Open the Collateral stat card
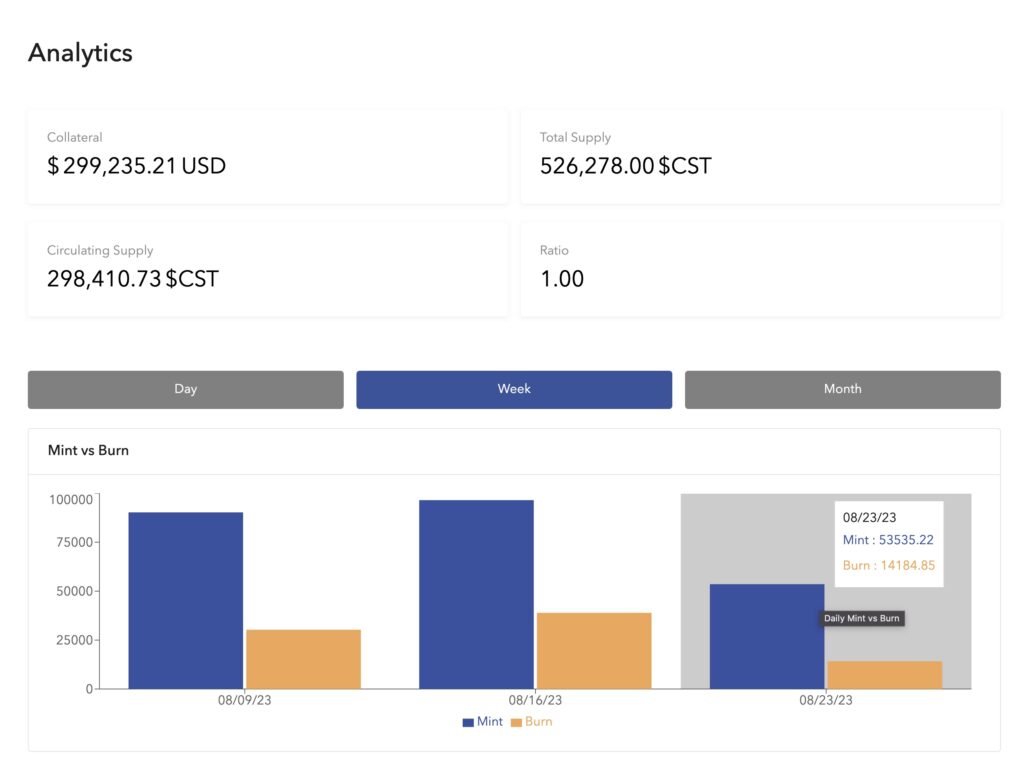The image size is (1024, 763). point(267,156)
